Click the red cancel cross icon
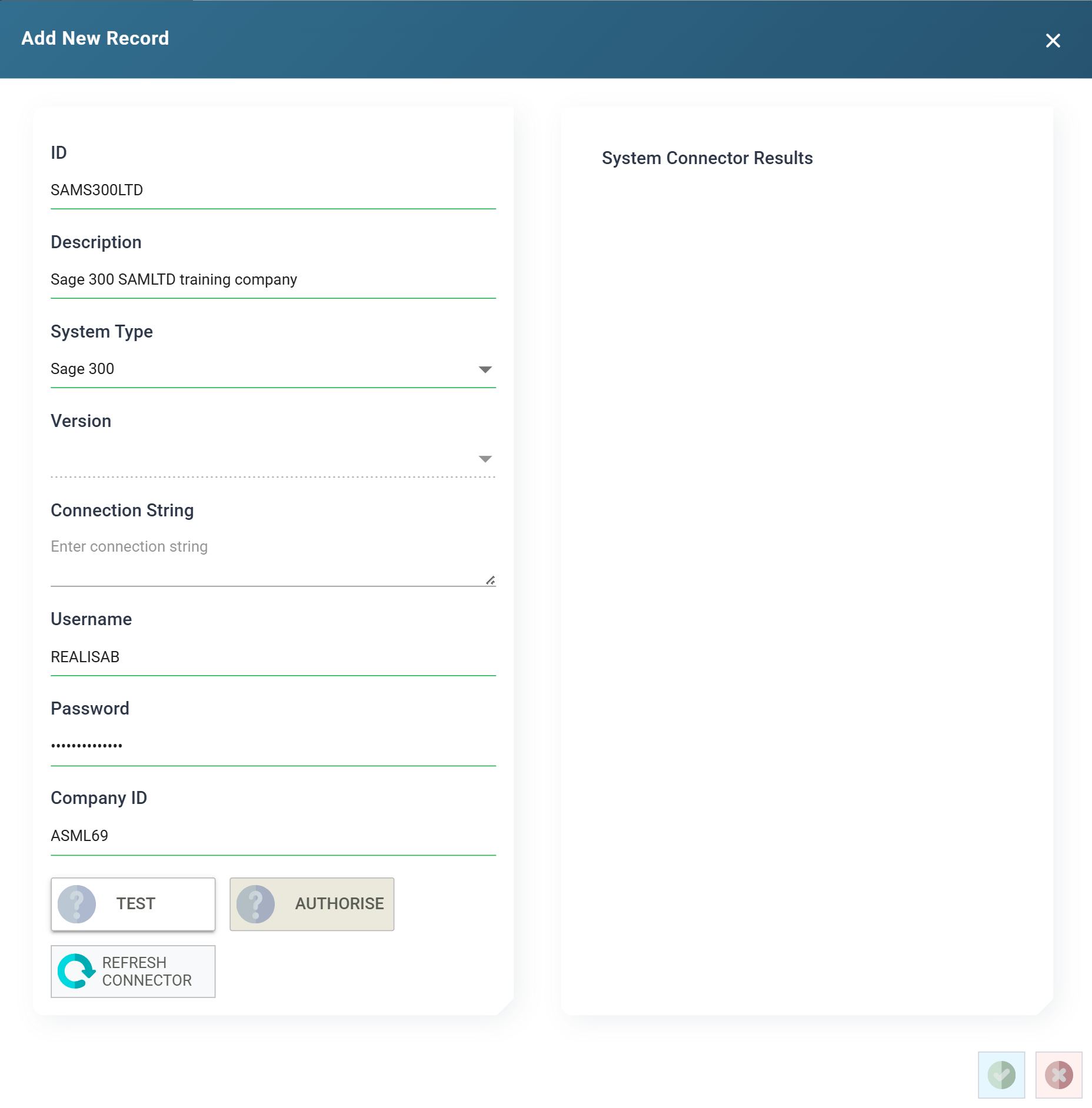The image size is (1092, 1108). point(1058,1074)
